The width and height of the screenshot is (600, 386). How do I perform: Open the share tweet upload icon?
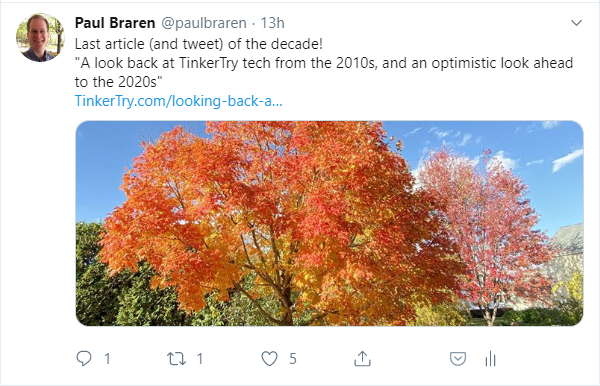362,358
